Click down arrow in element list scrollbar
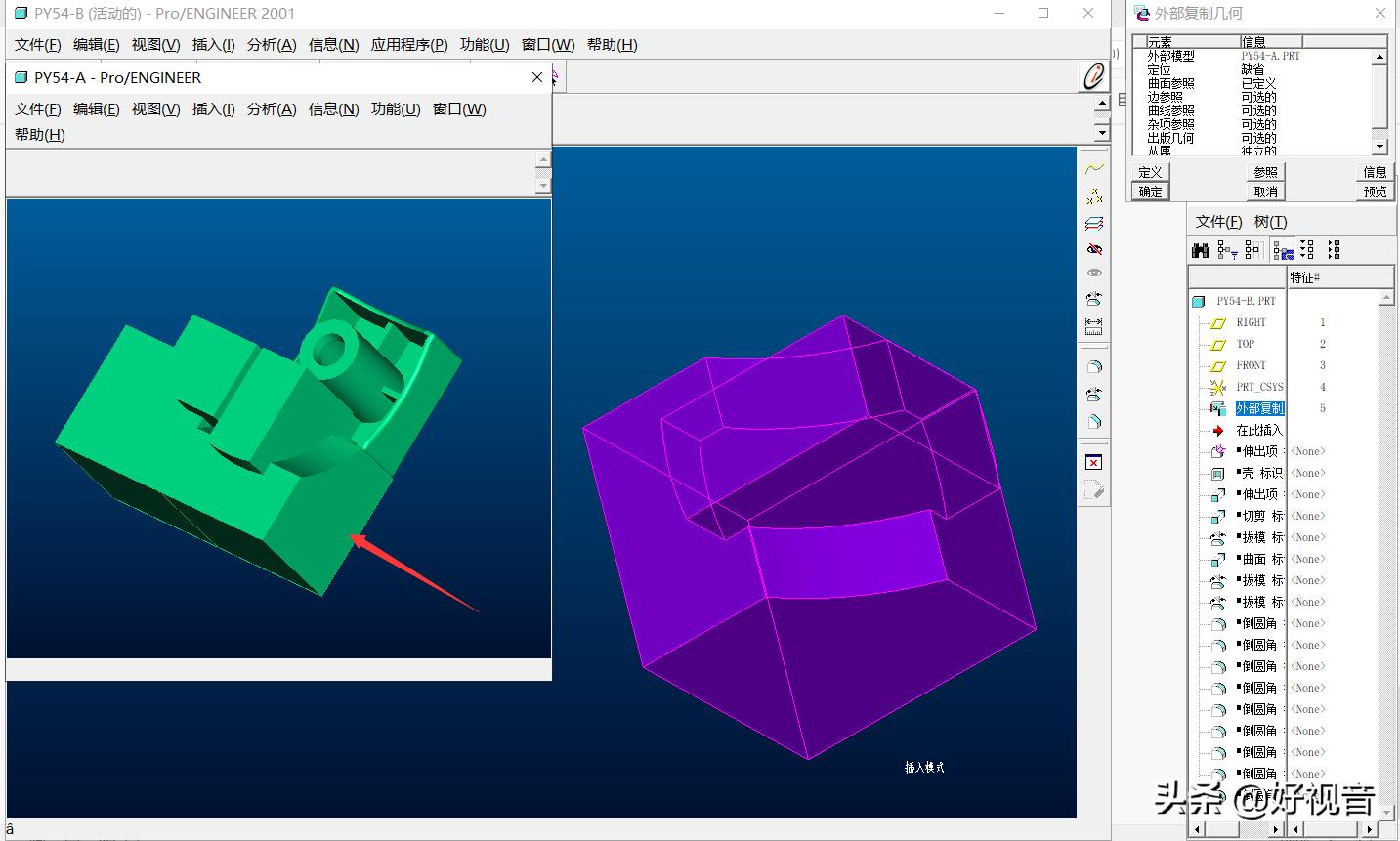This screenshot has height=841, width=1400. 1379,147
